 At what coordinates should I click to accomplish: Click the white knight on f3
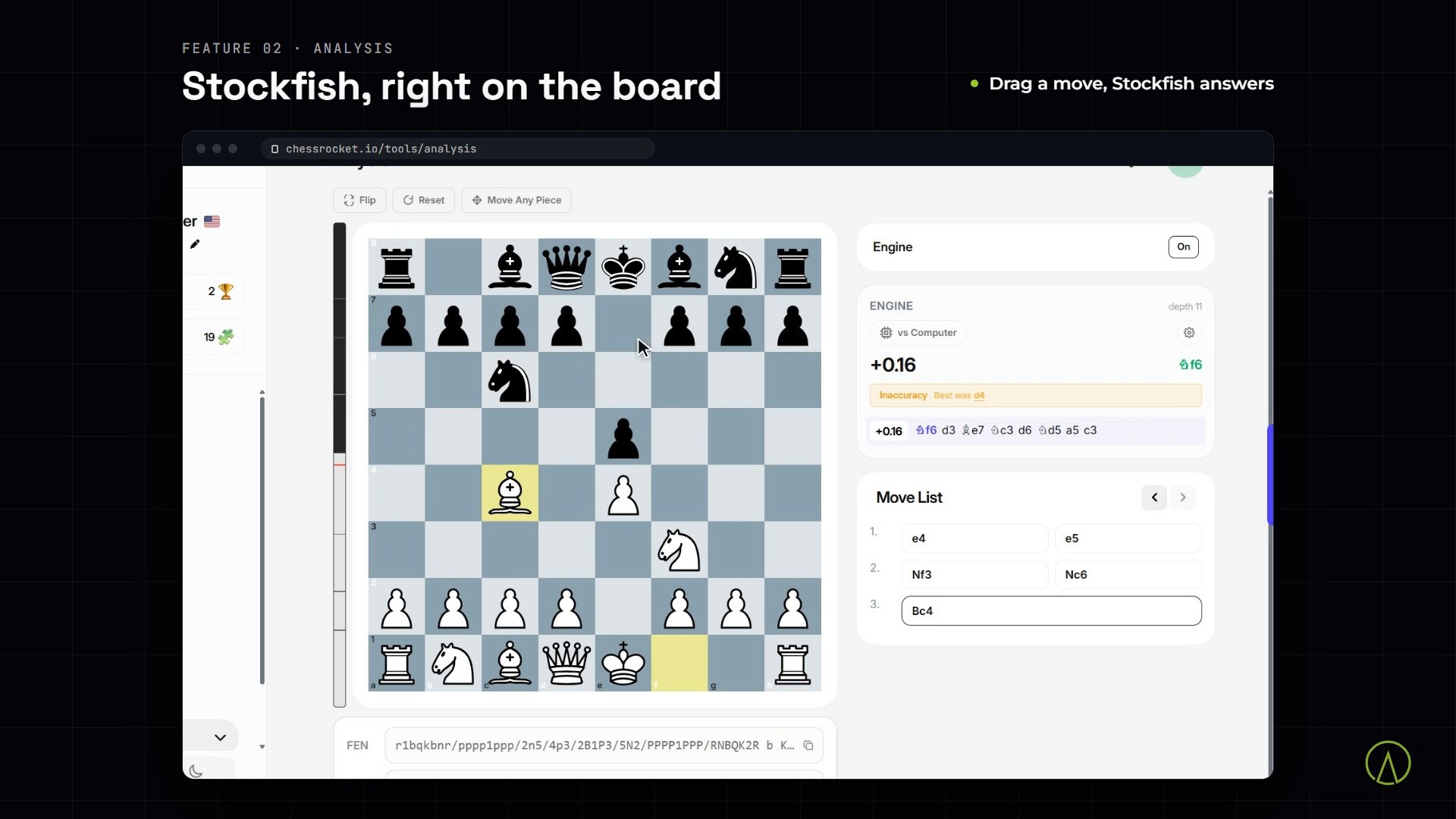(x=679, y=550)
